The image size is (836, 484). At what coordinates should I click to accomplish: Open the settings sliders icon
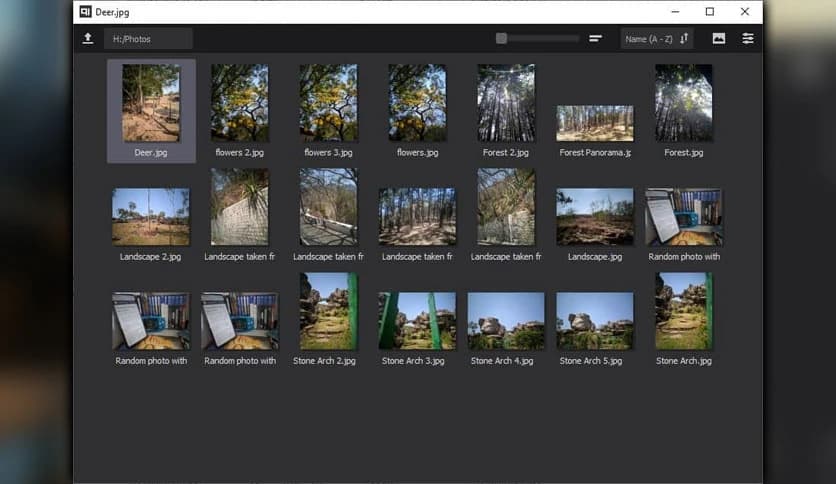748,39
